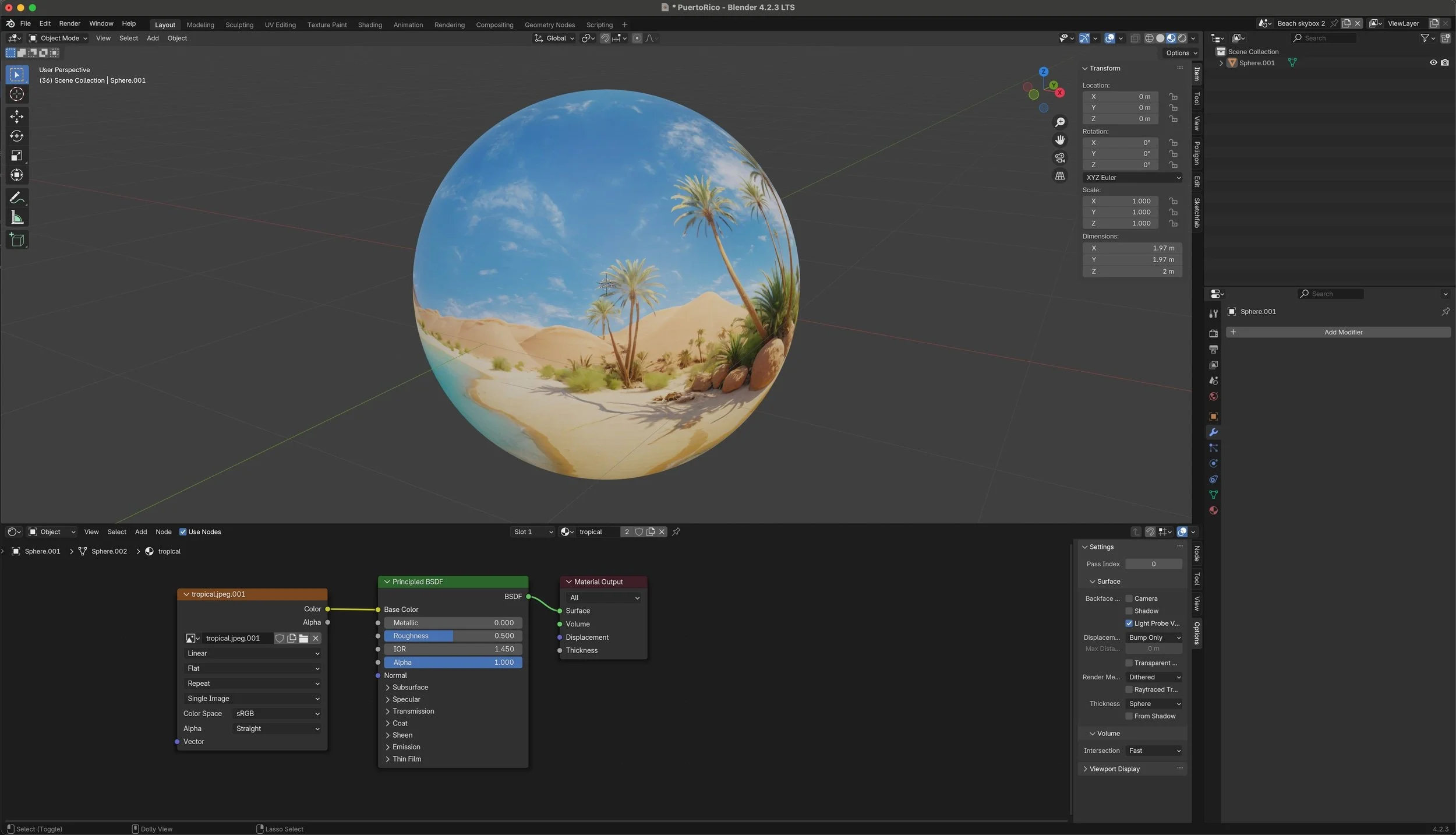
Task: Open the Render properties tab
Action: 1214,333
